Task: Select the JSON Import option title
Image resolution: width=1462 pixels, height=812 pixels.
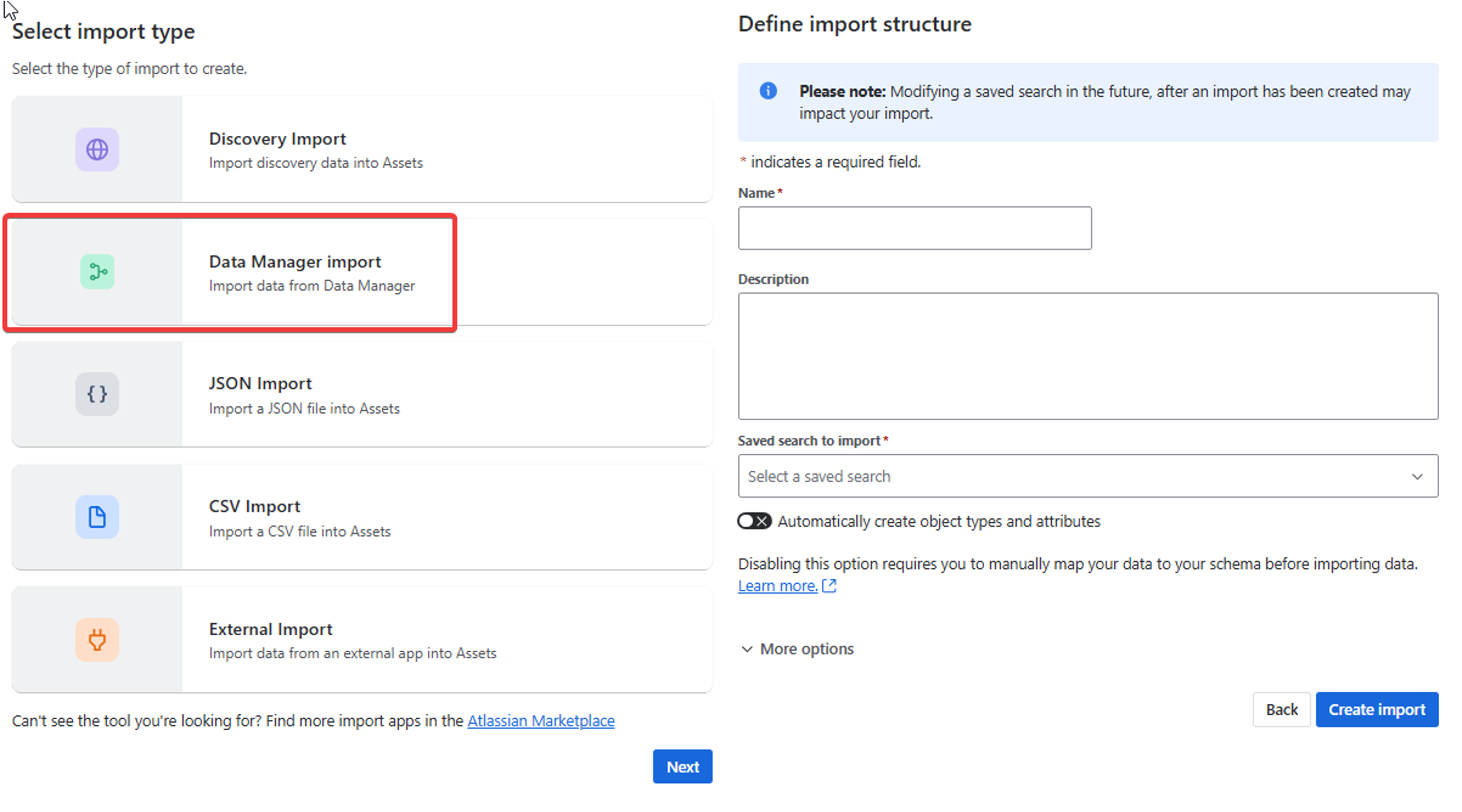Action: pyautogui.click(x=260, y=384)
